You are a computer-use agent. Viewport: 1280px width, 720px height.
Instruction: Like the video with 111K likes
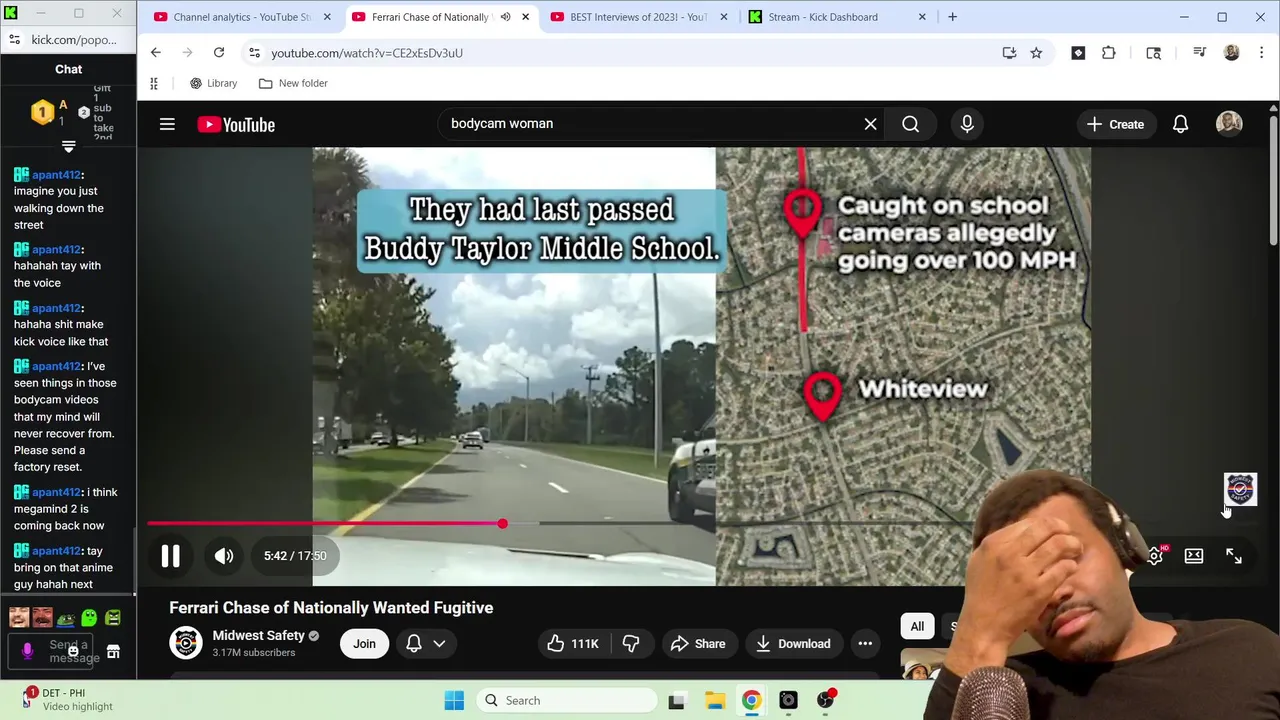pyautogui.click(x=572, y=644)
